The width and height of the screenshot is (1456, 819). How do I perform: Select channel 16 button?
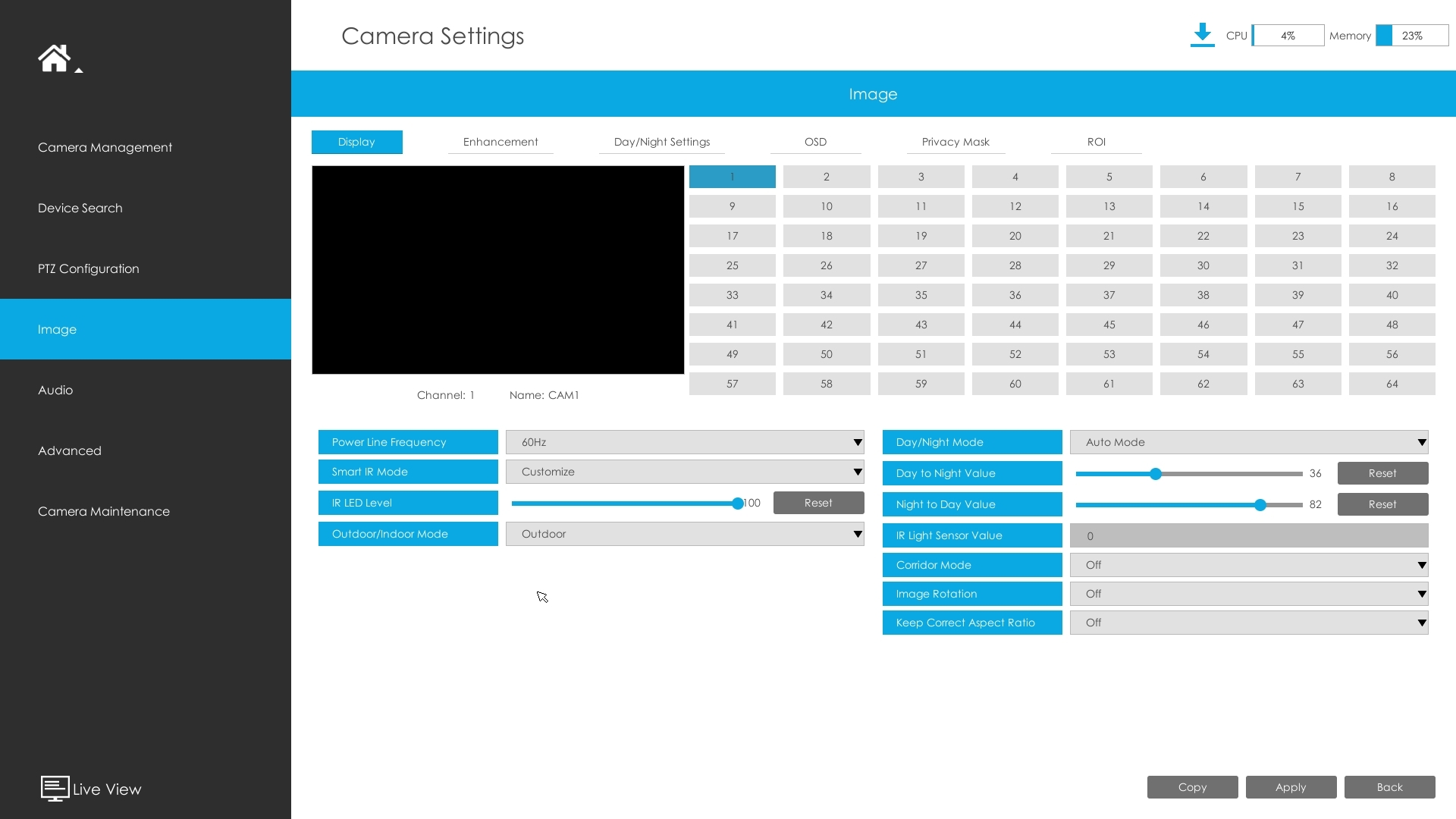1392,206
